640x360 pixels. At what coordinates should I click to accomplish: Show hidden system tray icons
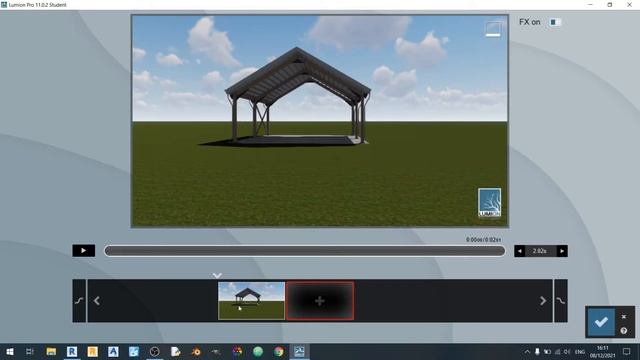click(527, 351)
